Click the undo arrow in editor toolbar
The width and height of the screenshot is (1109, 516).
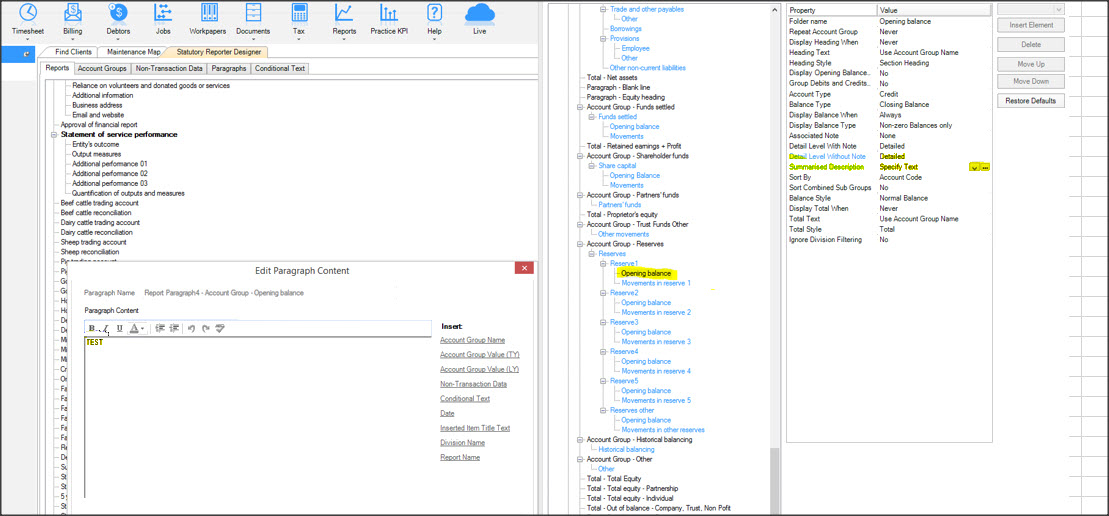coord(191,328)
